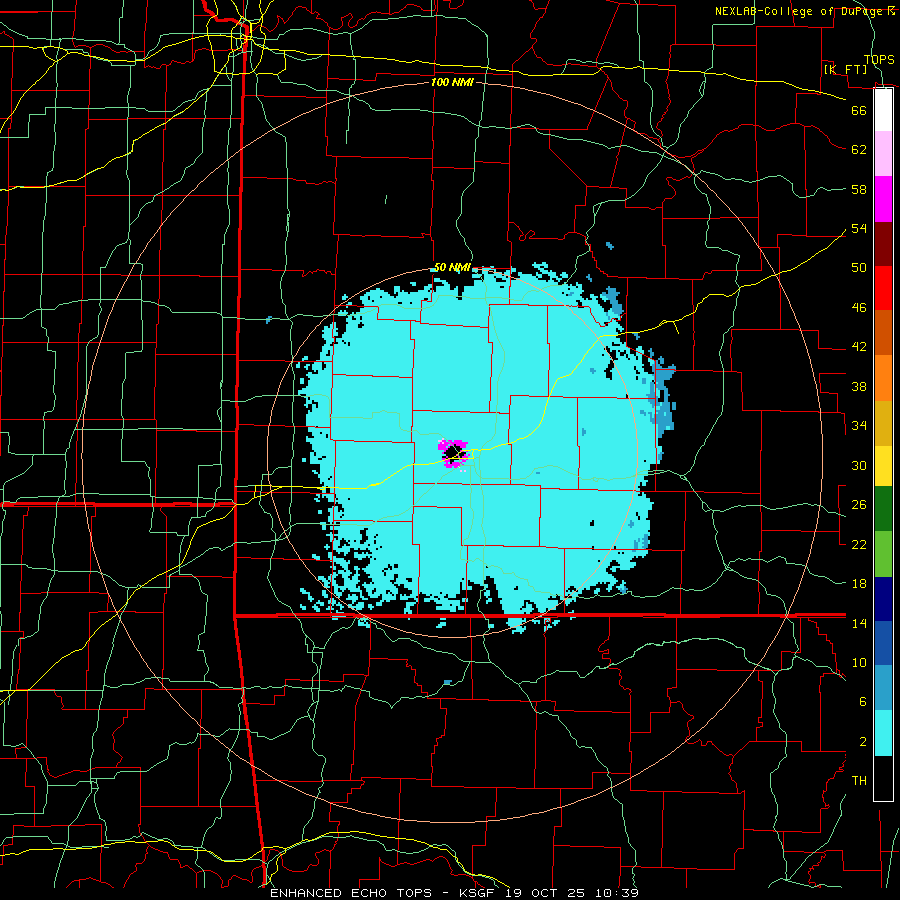Click the medium blue 18 kft legend swatch
900x900 pixels.
[x=883, y=643]
